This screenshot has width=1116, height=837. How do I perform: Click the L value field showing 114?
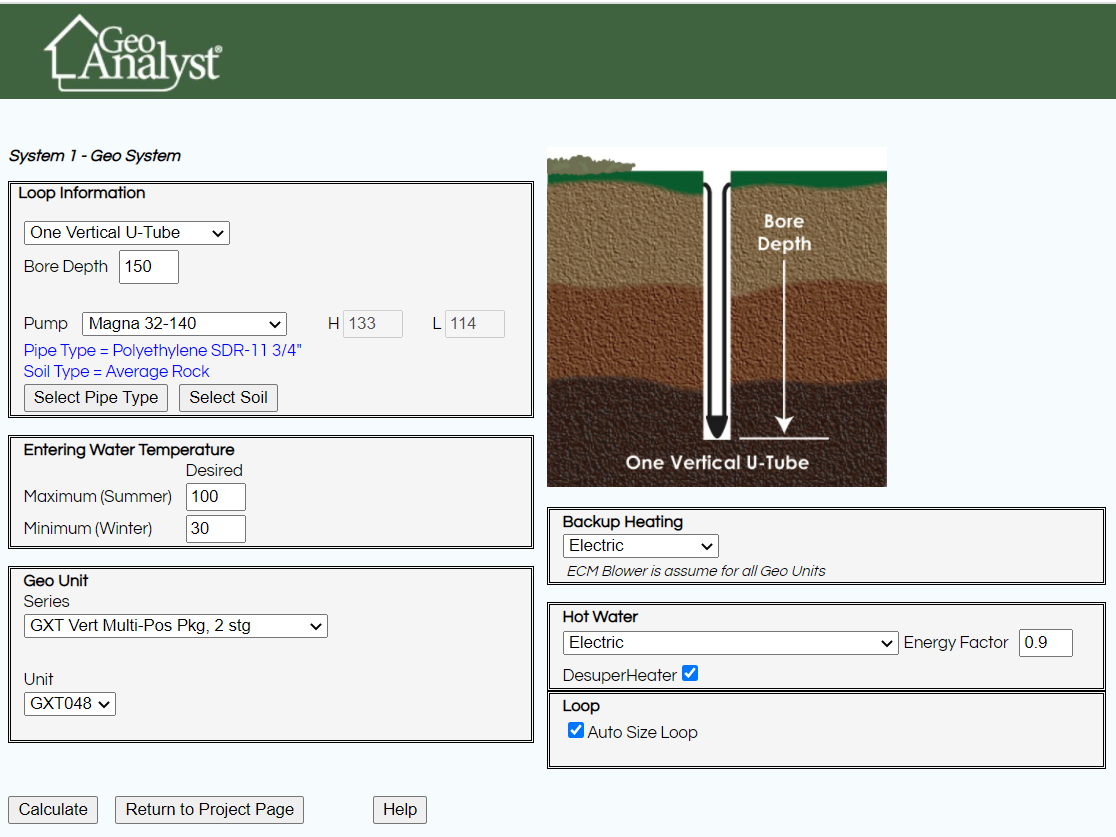(475, 324)
